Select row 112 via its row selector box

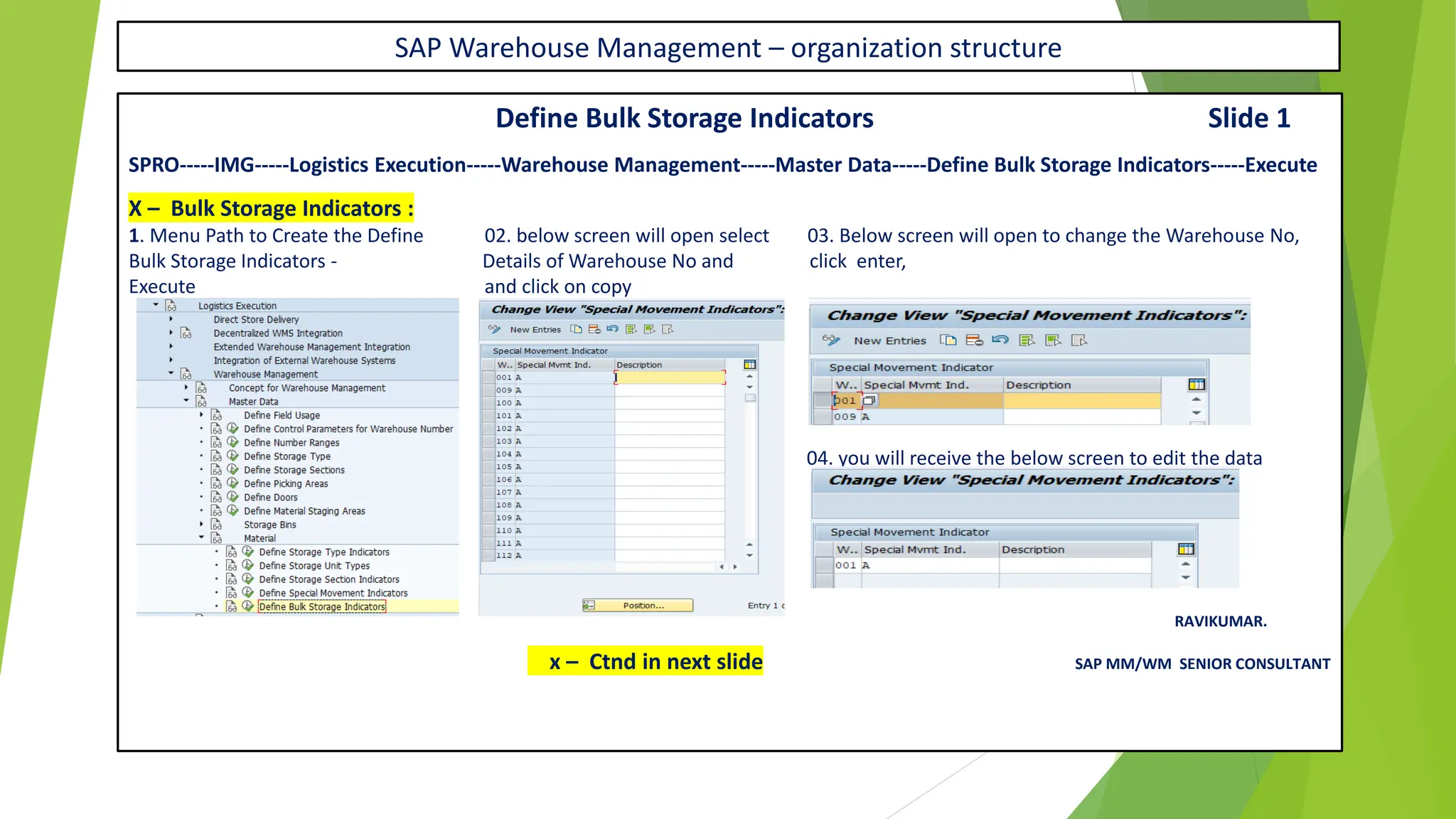488,556
